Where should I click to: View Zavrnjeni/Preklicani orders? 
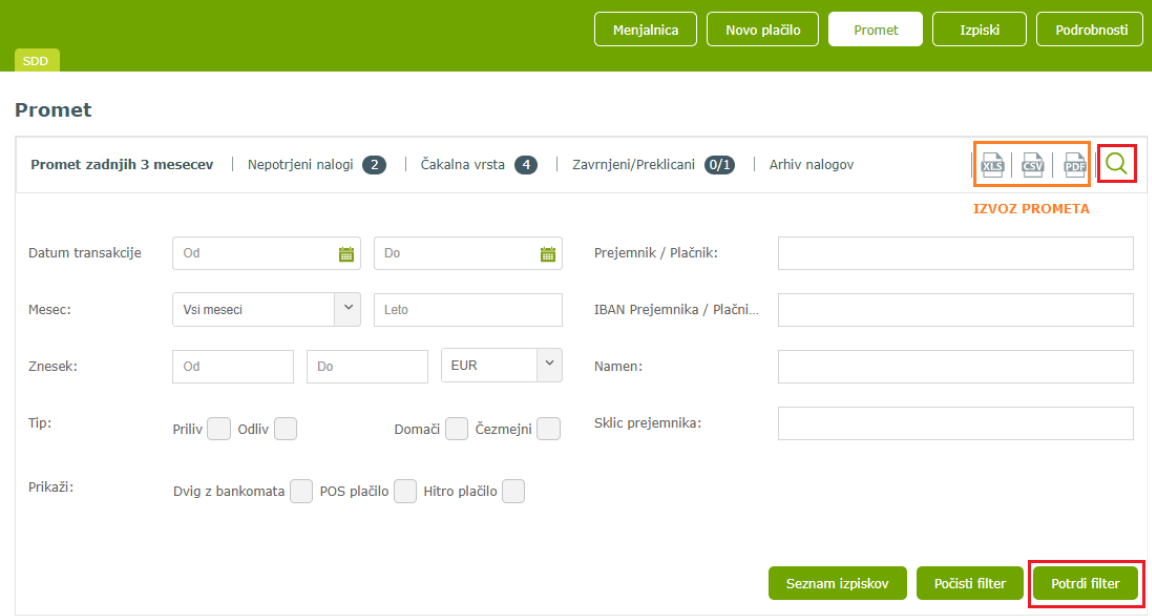click(x=653, y=165)
